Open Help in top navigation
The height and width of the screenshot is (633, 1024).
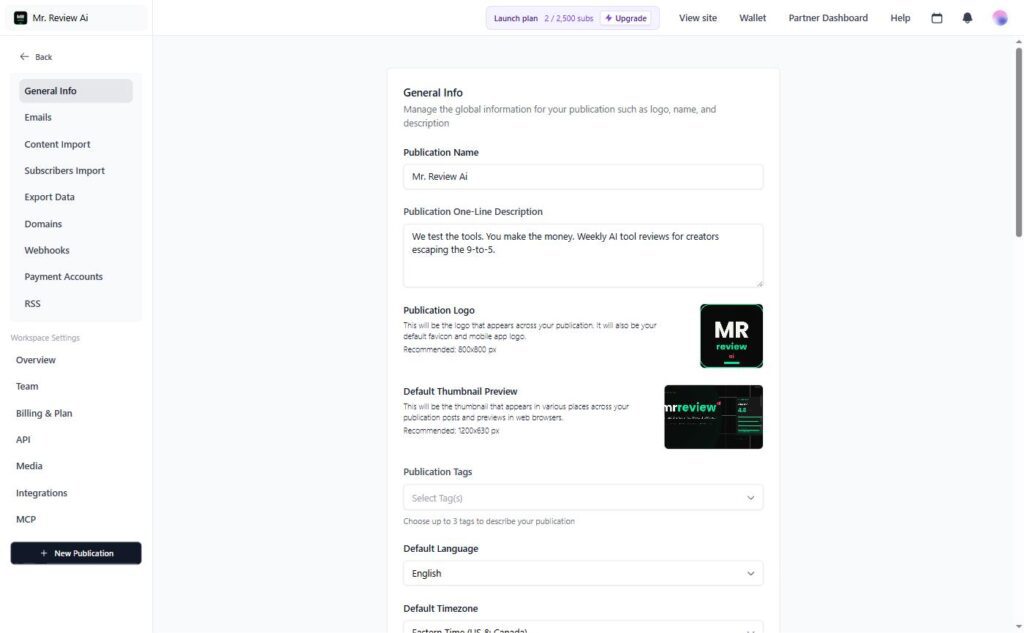pyautogui.click(x=900, y=18)
